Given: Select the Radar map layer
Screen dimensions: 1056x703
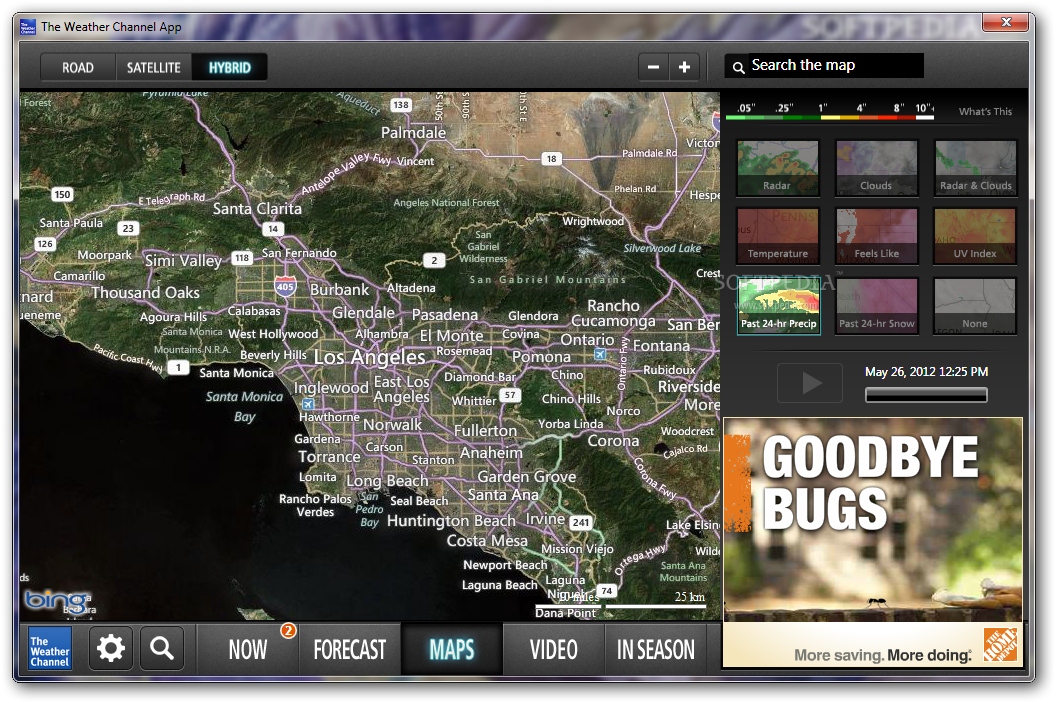Looking at the screenshot, I should pos(778,168).
